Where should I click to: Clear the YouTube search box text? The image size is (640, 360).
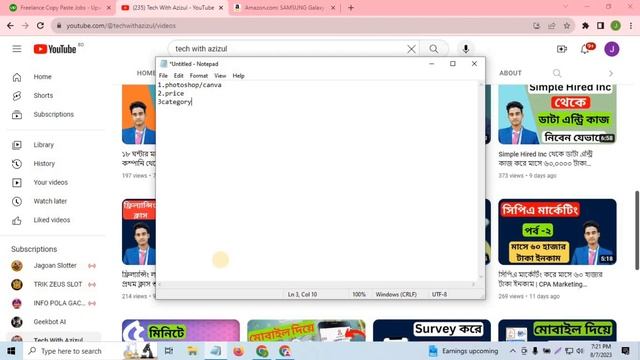point(411,49)
